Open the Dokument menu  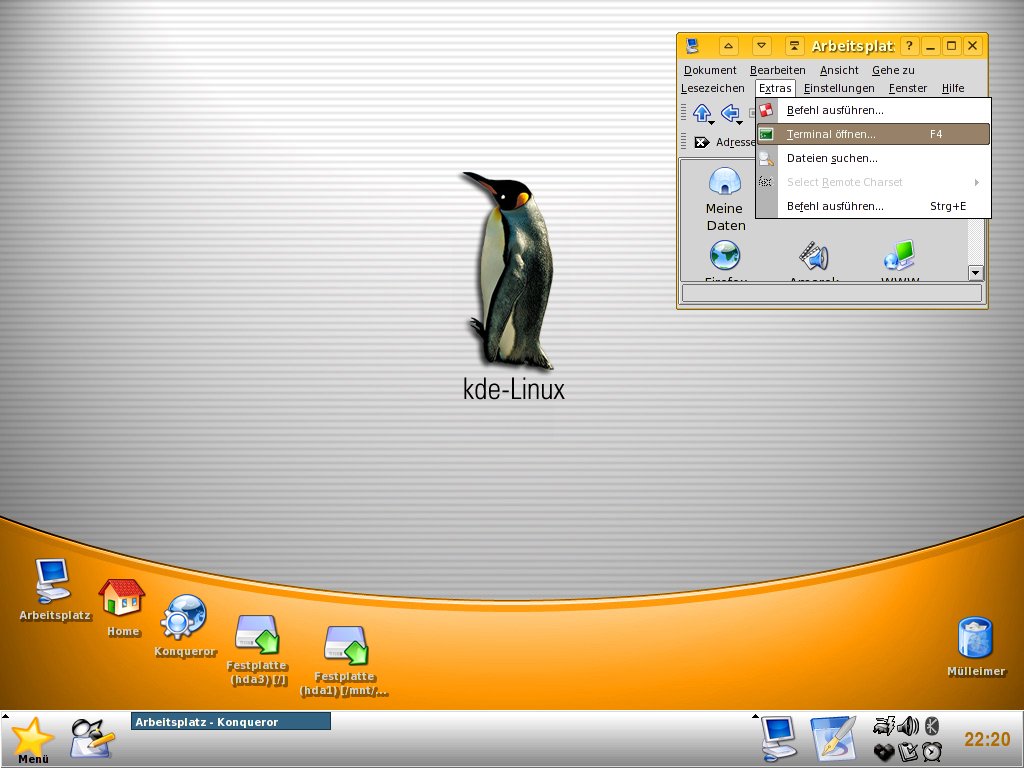[x=710, y=70]
